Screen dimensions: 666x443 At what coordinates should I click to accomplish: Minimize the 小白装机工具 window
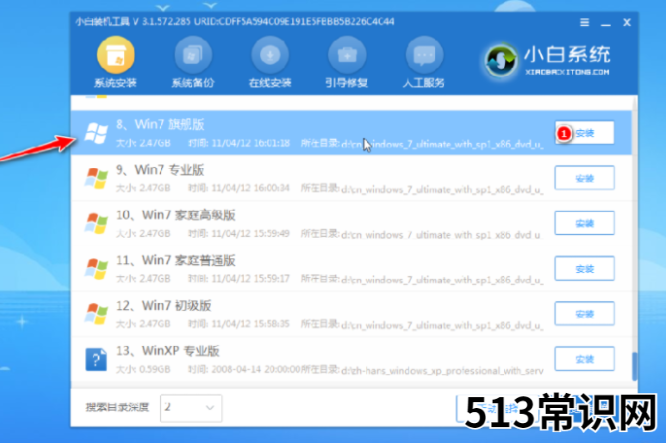pyautogui.click(x=606, y=23)
